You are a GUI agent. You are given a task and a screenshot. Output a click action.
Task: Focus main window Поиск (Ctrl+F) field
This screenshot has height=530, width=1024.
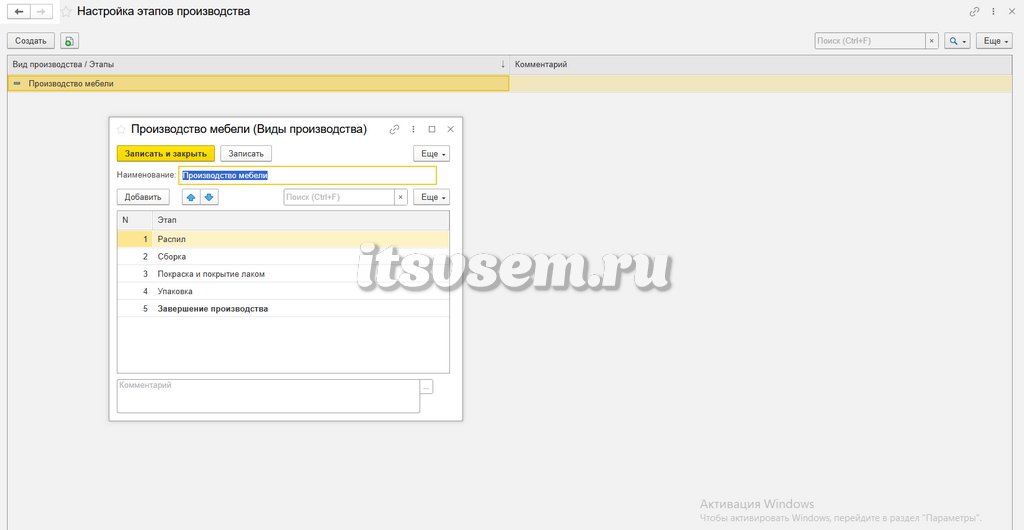pos(870,40)
